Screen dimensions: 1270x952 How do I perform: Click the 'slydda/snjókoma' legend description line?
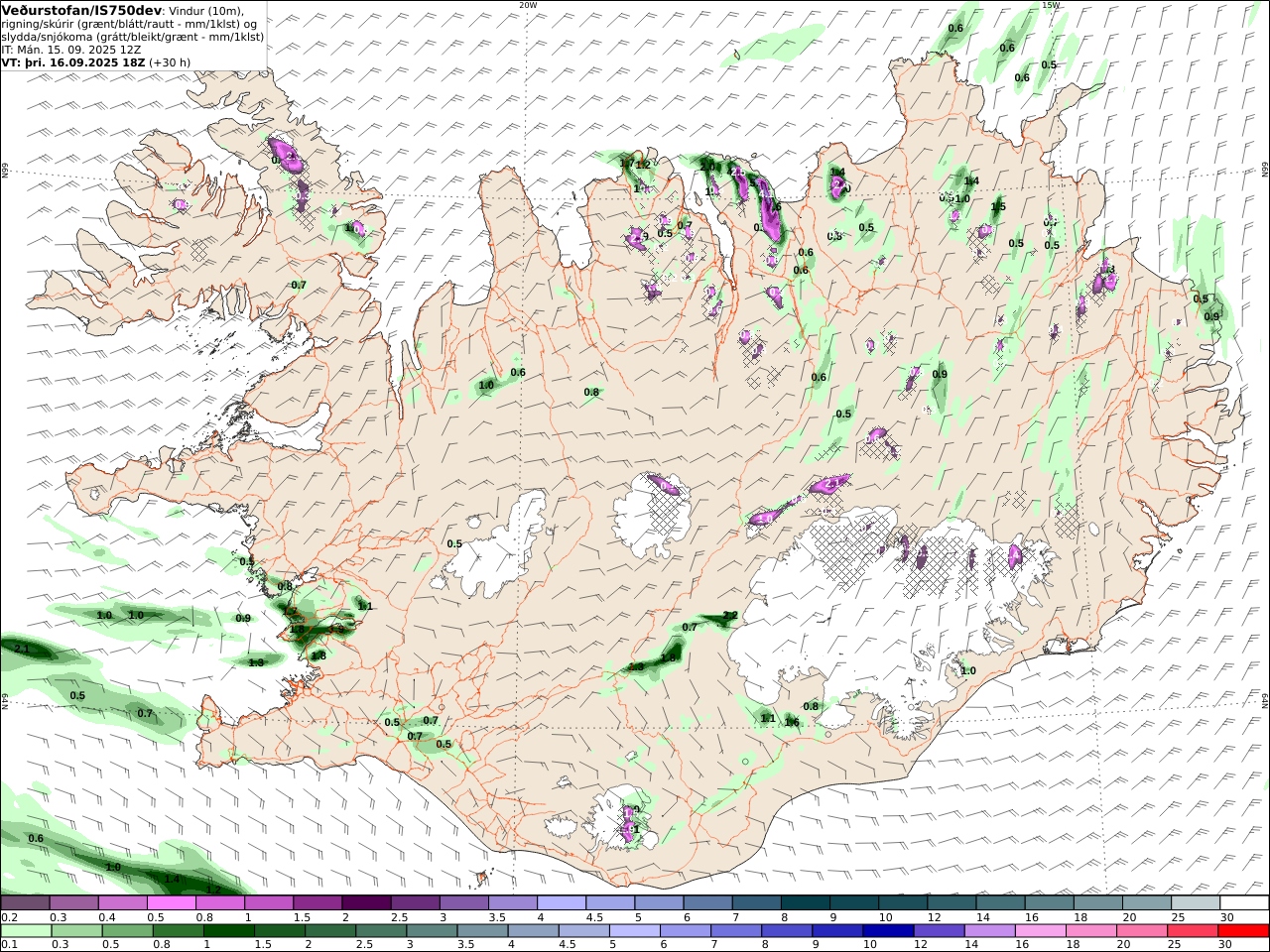point(133,36)
